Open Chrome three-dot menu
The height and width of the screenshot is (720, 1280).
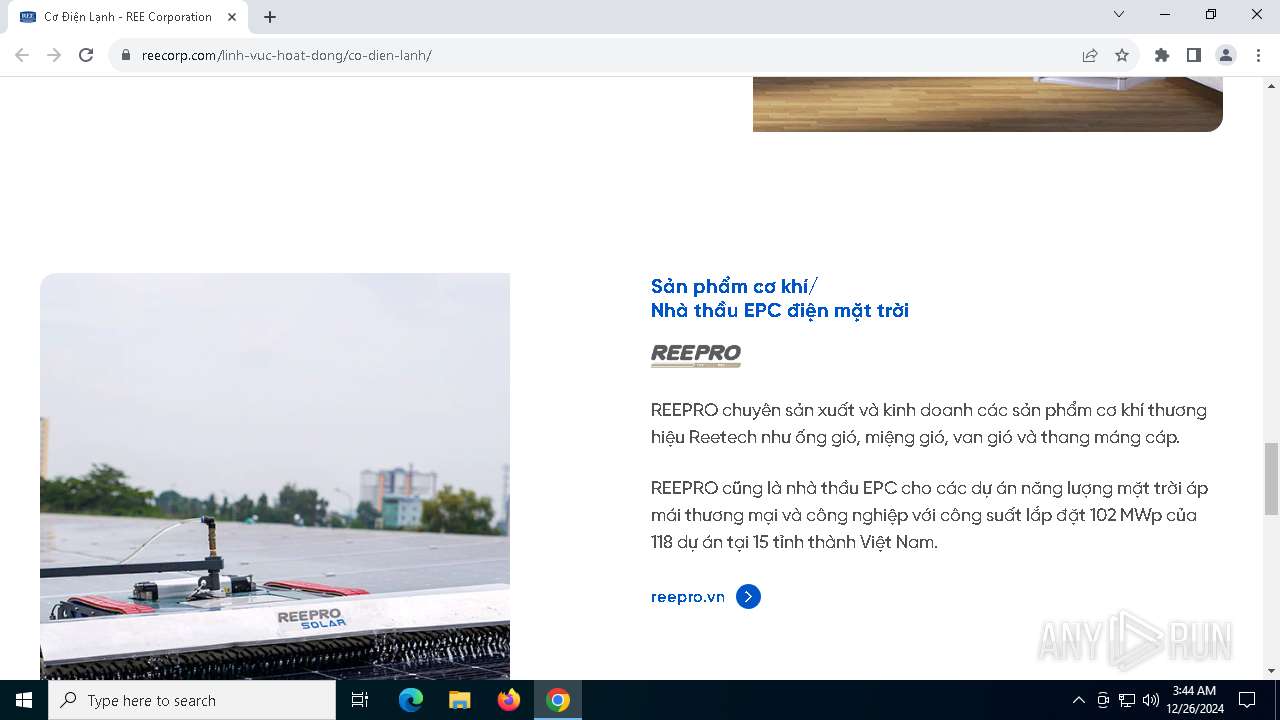click(1258, 55)
